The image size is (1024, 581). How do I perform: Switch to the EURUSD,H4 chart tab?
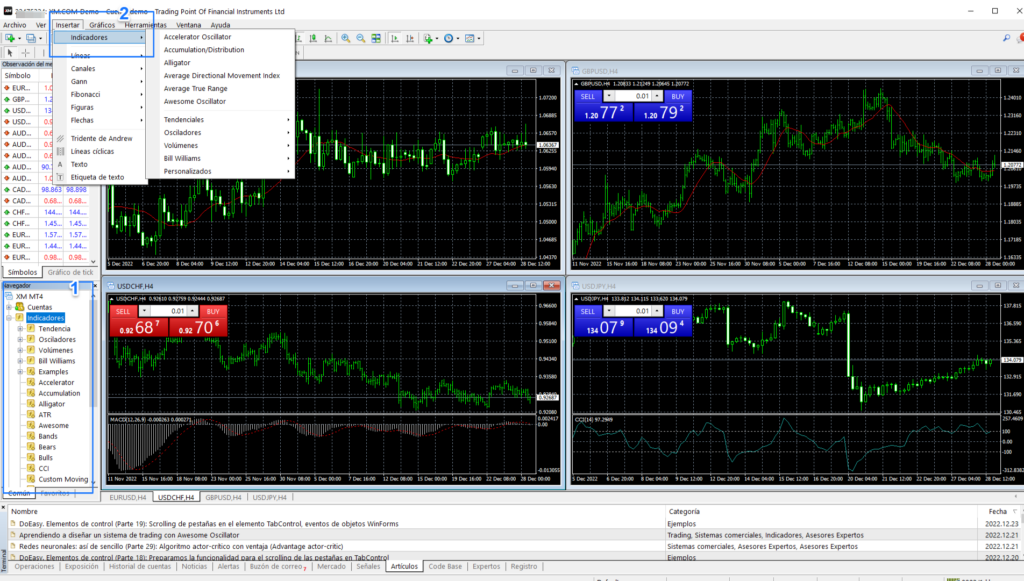click(x=127, y=497)
